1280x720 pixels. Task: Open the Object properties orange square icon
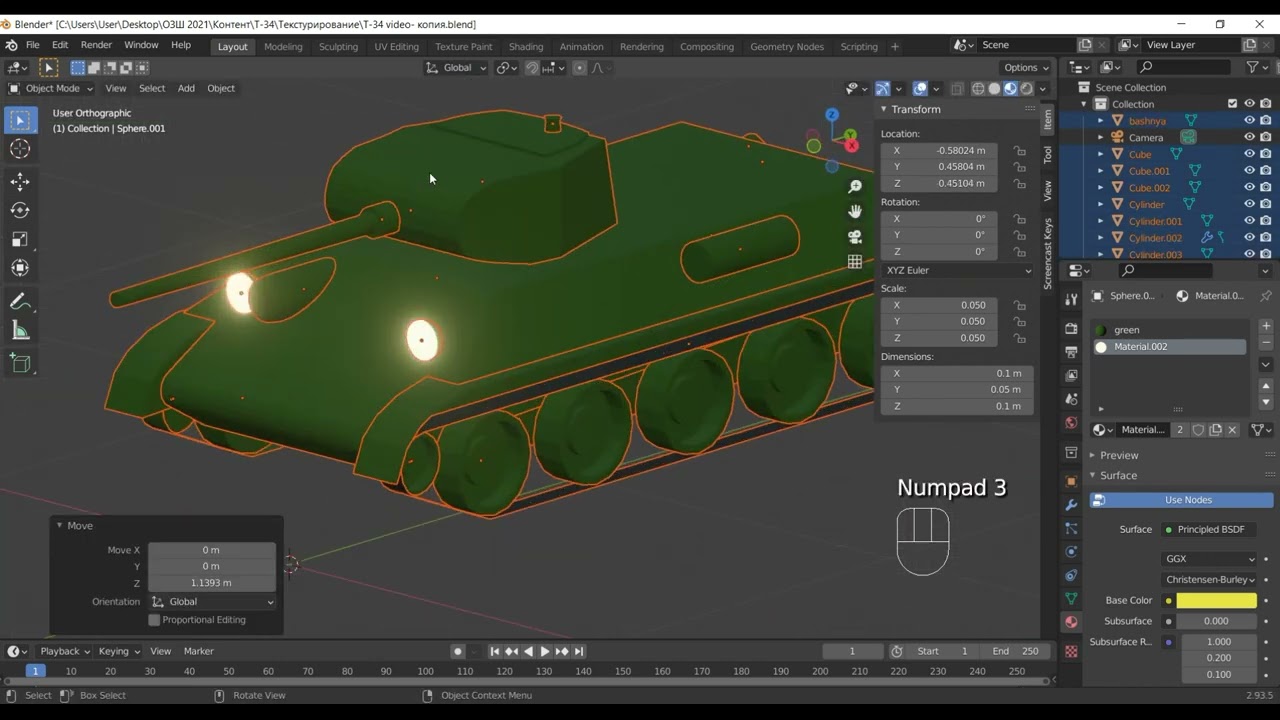(1071, 481)
